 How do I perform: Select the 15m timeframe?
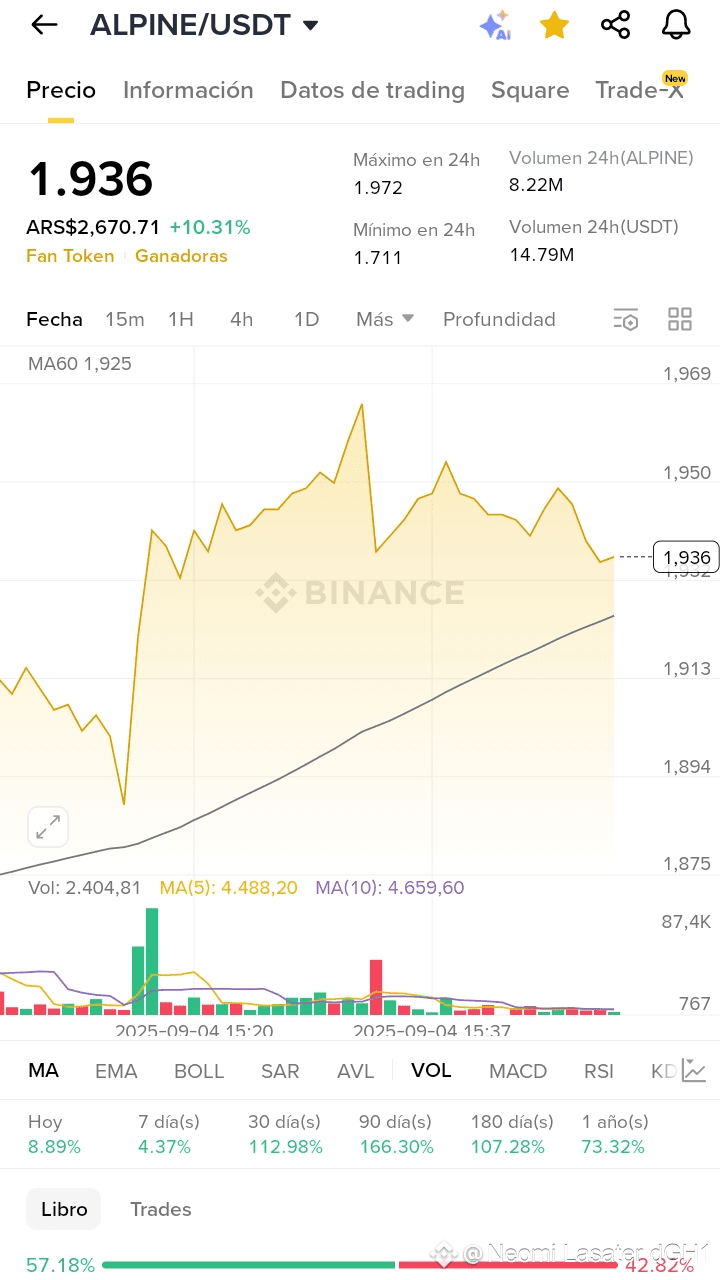click(x=125, y=319)
